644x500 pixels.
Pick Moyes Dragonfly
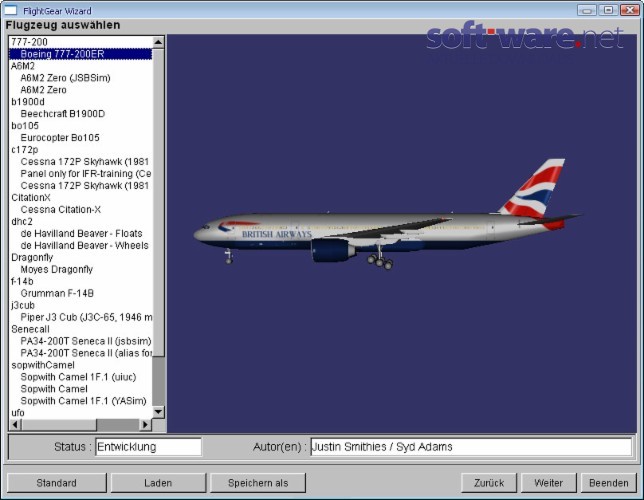coord(80,269)
